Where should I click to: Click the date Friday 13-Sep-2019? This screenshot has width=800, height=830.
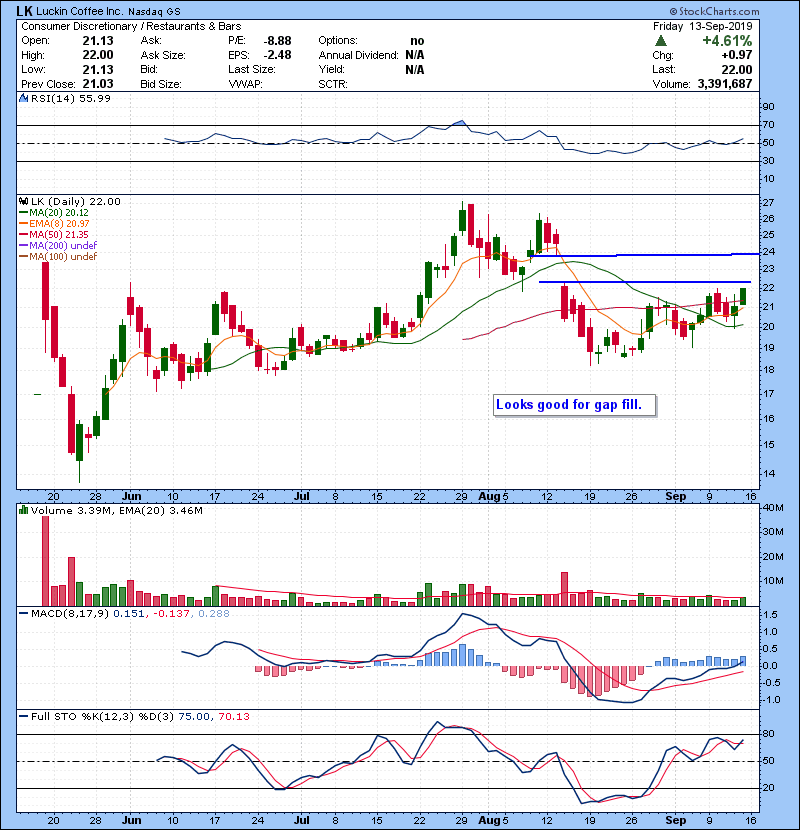[x=702, y=26]
